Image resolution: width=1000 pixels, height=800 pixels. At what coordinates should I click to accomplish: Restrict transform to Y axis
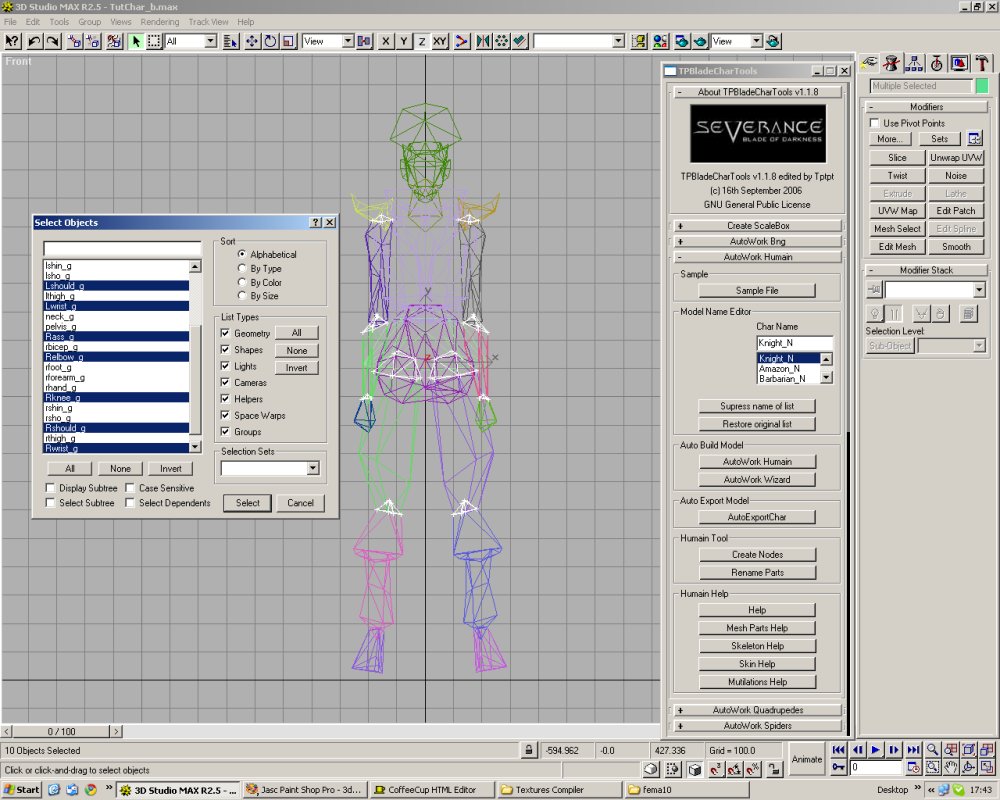(x=404, y=41)
